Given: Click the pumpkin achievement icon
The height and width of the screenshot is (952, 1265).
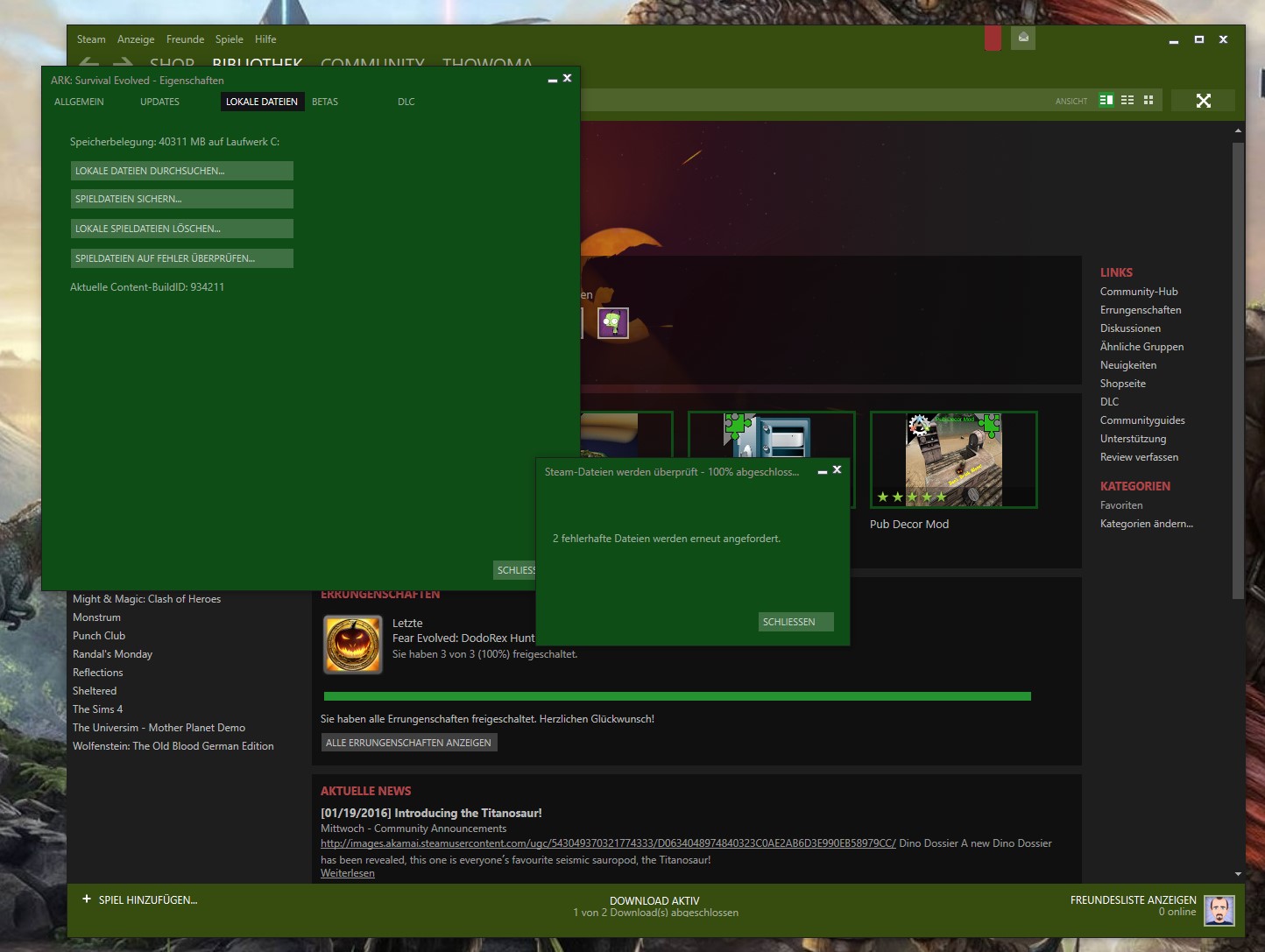Looking at the screenshot, I should (x=353, y=644).
